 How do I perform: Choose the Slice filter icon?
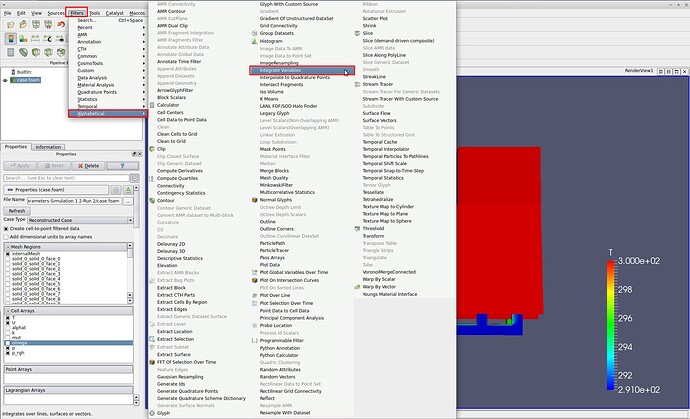357,33
